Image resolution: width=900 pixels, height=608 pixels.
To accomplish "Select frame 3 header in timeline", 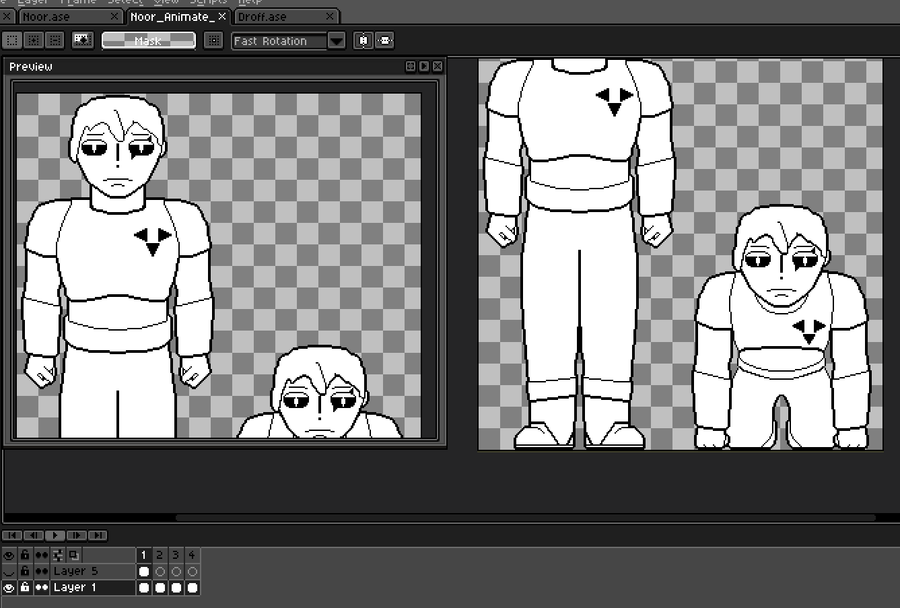I will point(176,555).
